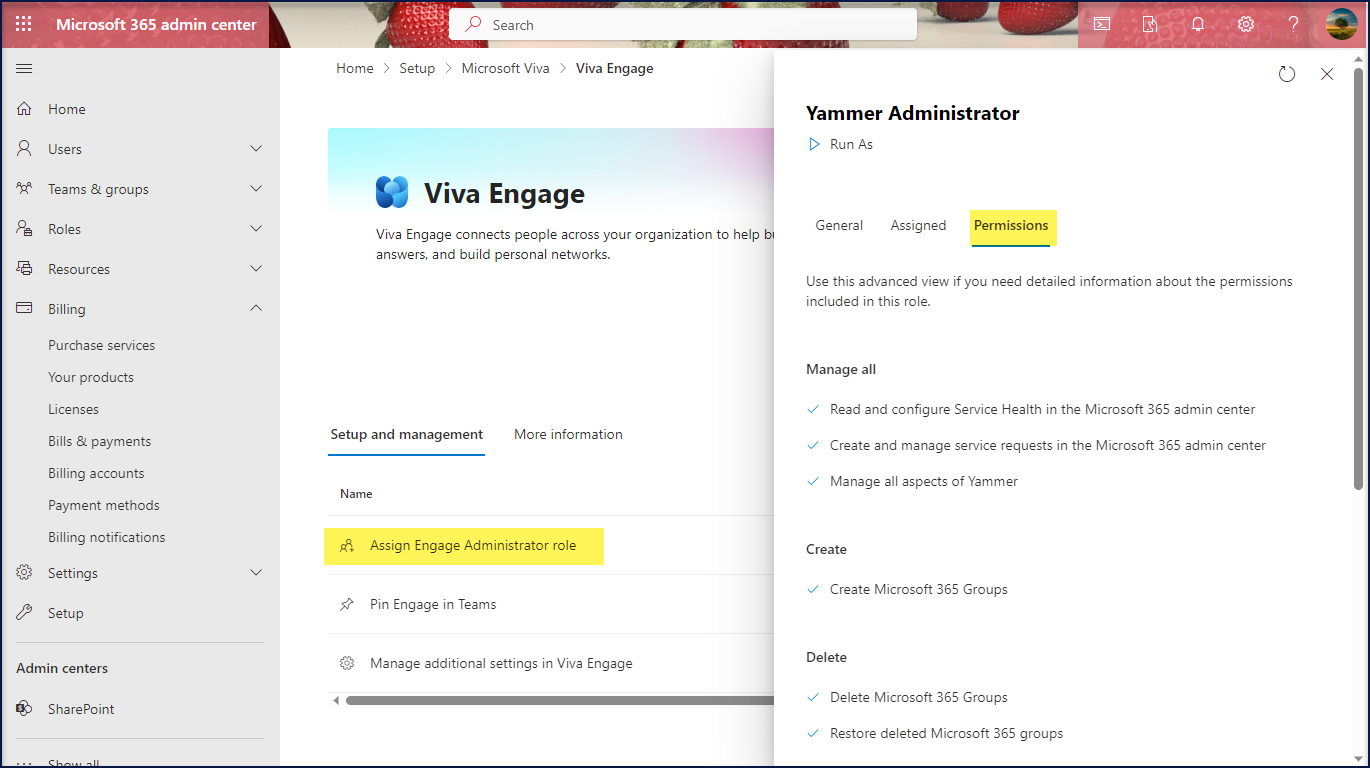
Task: Click inside the Search field
Action: [x=683, y=24]
